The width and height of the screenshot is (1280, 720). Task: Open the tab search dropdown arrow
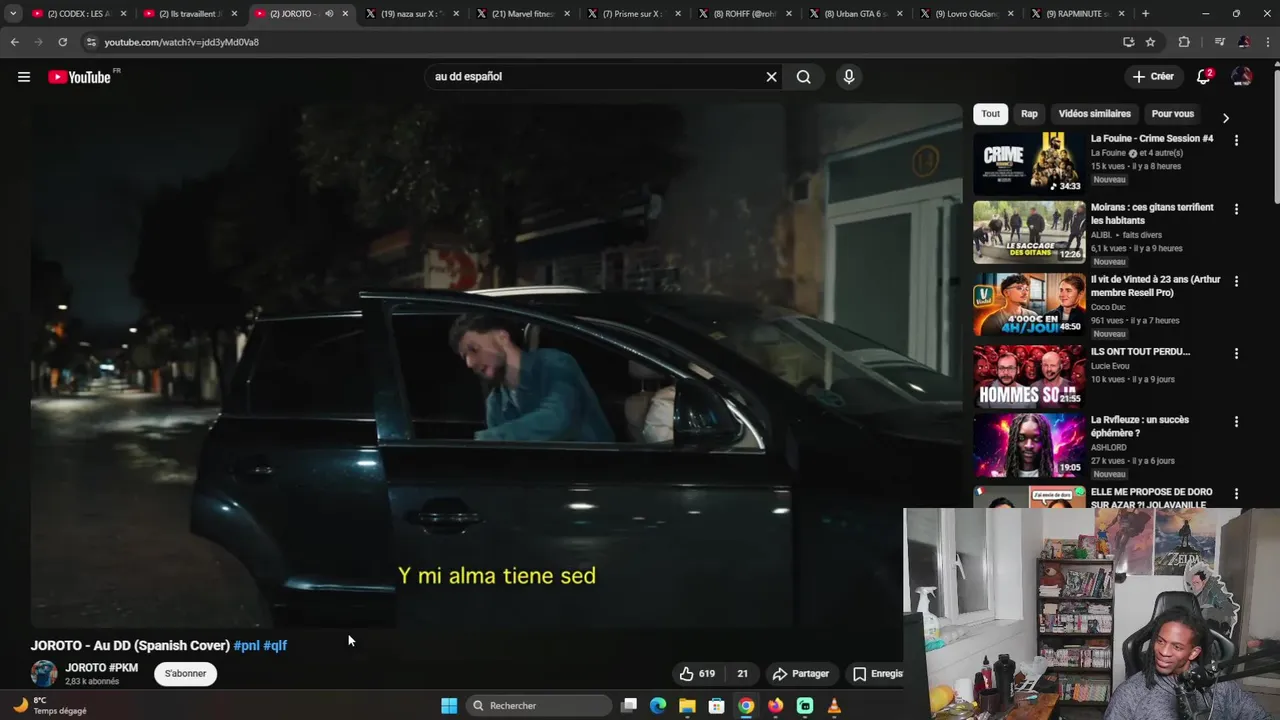point(13,14)
